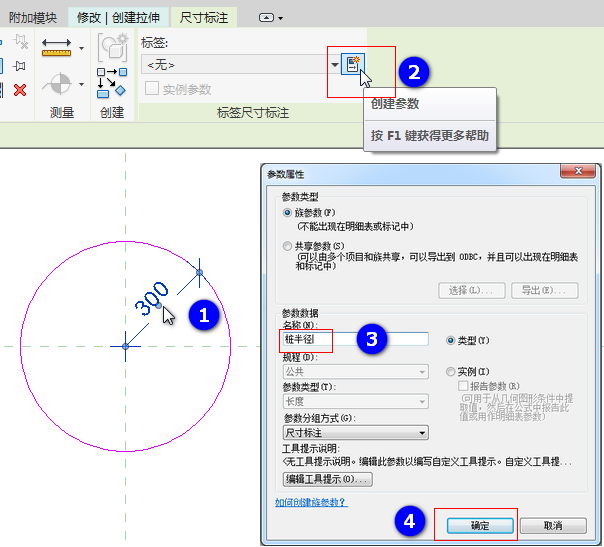Screen dimensions: 604x547
Task: Toggle the 实例参数 checkbox
Action: coord(151,88)
